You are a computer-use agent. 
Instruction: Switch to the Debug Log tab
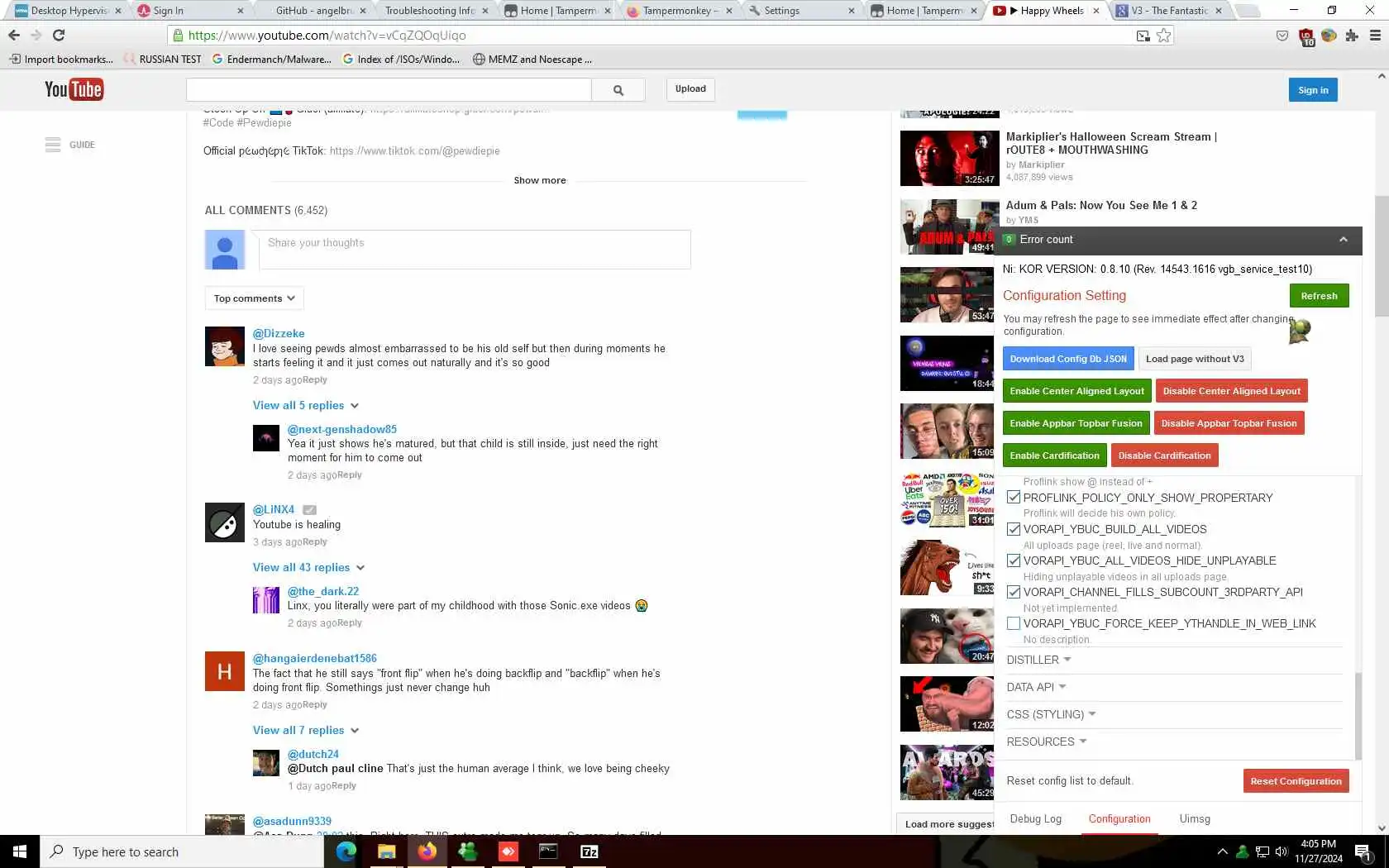pyautogui.click(x=1035, y=819)
